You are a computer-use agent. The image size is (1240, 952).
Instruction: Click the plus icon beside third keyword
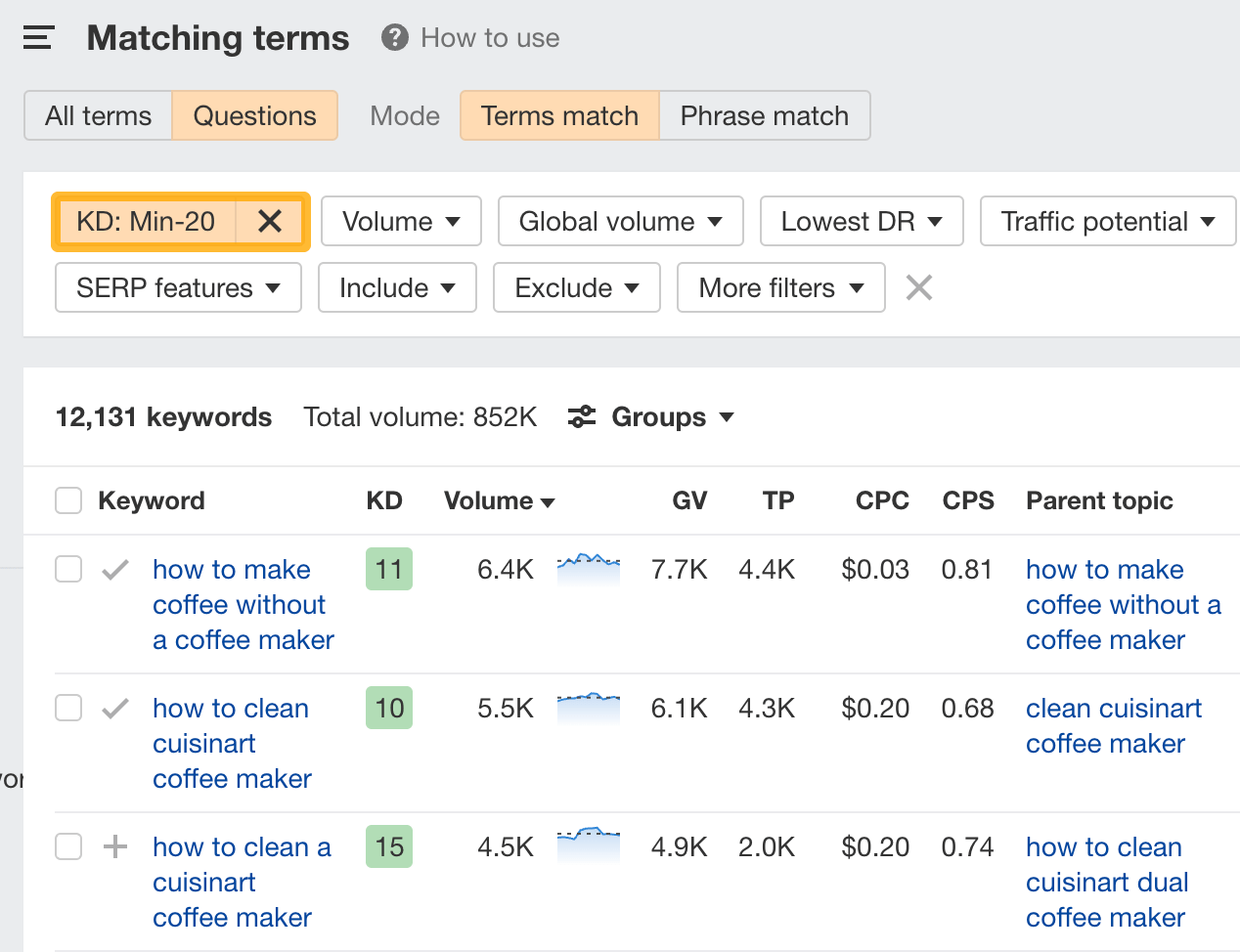[x=114, y=846]
